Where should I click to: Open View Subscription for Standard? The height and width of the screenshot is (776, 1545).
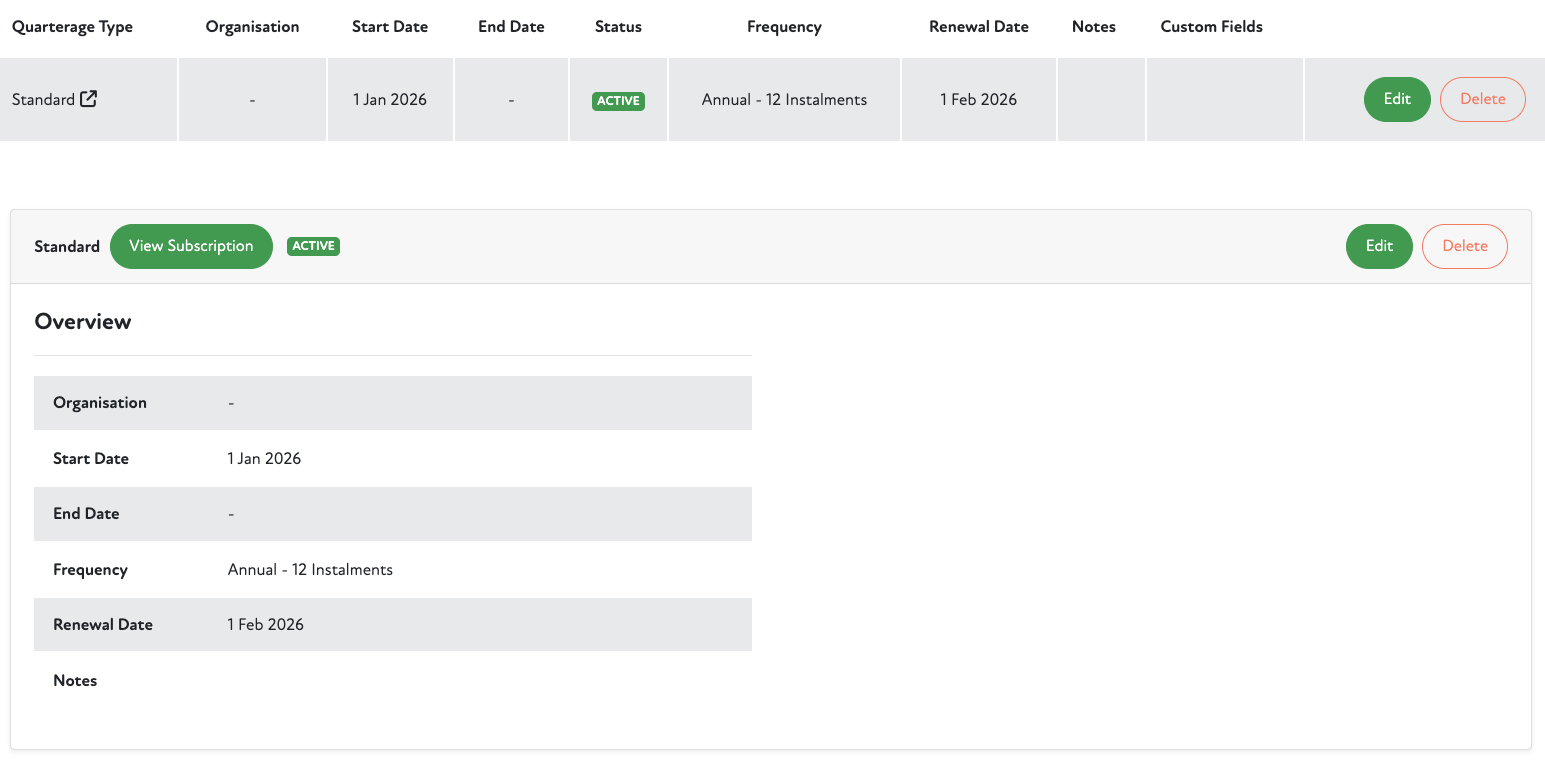click(x=191, y=246)
